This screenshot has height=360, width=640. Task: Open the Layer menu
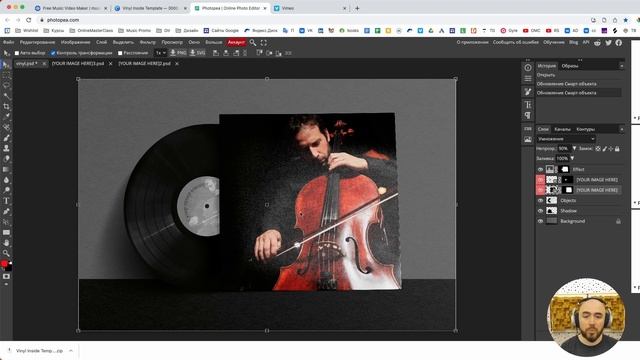101,42
